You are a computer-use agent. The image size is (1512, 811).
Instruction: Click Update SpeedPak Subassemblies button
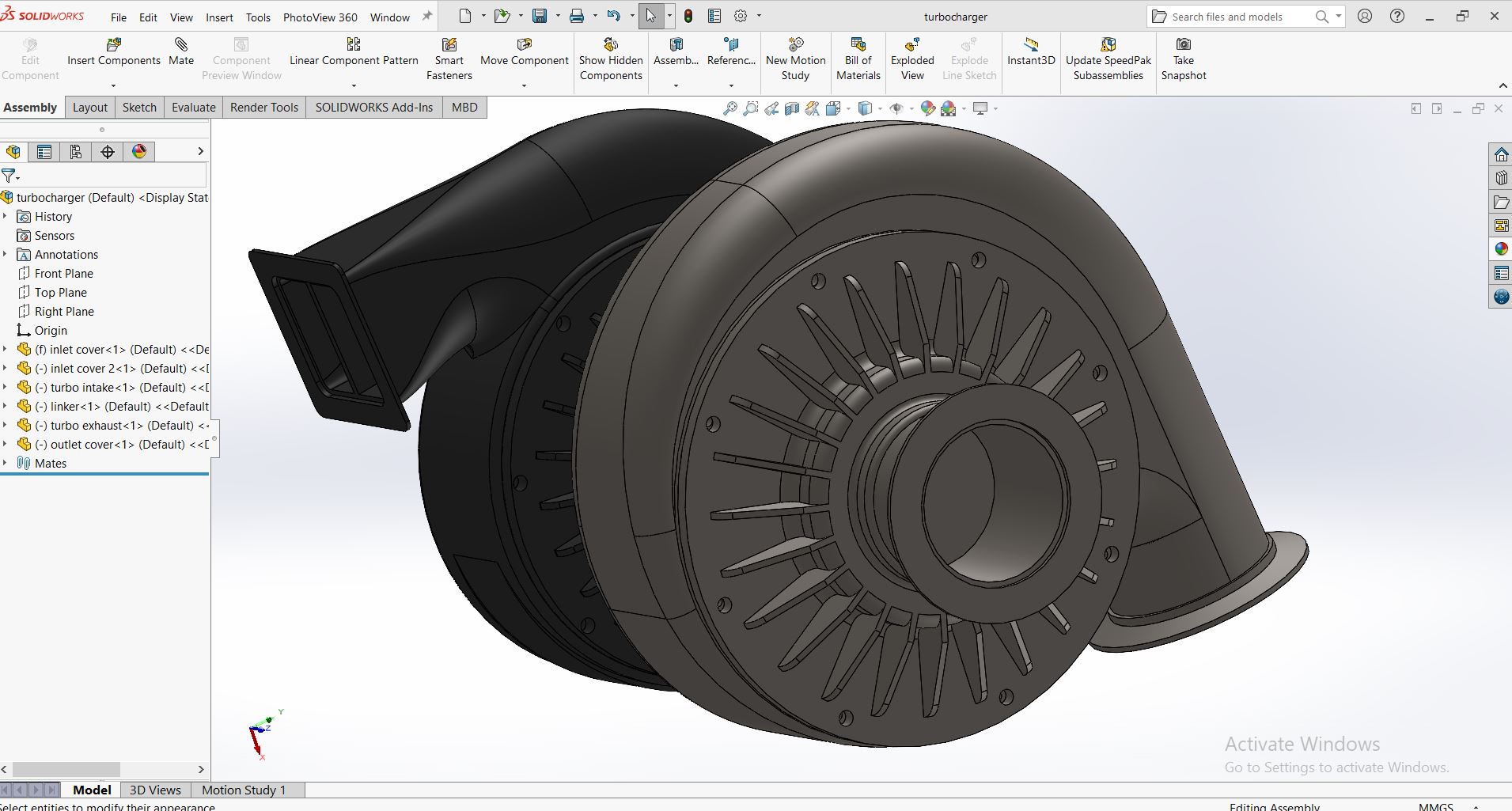point(1108,59)
